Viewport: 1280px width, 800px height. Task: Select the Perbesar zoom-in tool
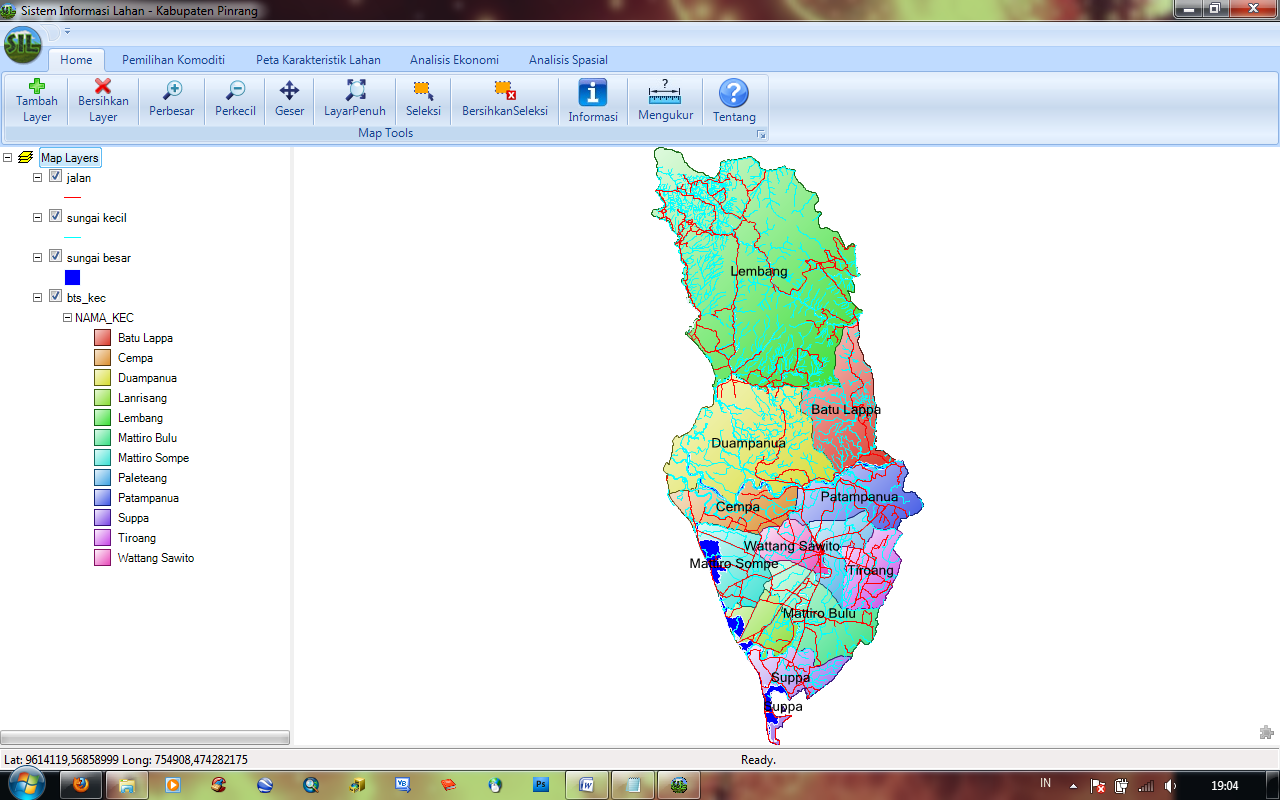click(171, 100)
